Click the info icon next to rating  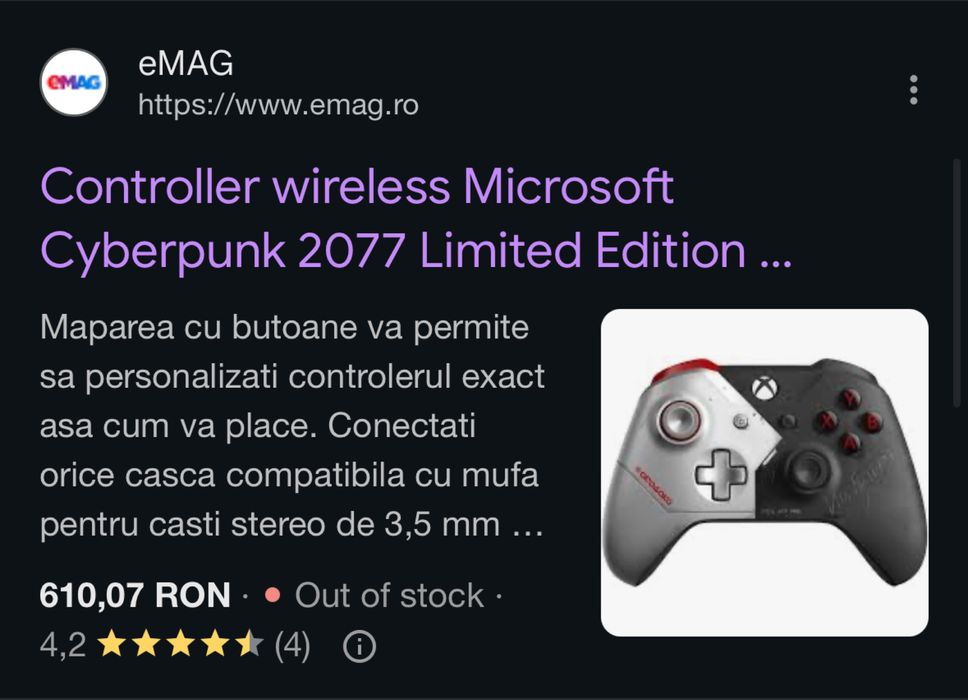tap(359, 646)
